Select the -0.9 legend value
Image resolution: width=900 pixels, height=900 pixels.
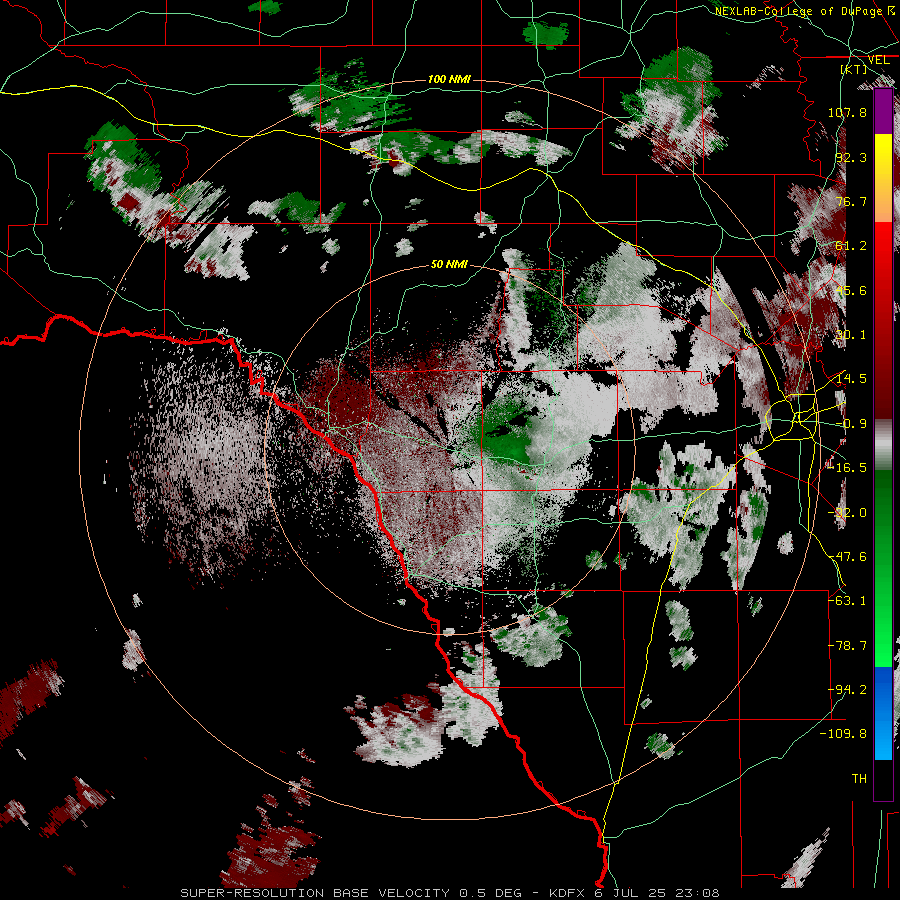click(x=851, y=424)
